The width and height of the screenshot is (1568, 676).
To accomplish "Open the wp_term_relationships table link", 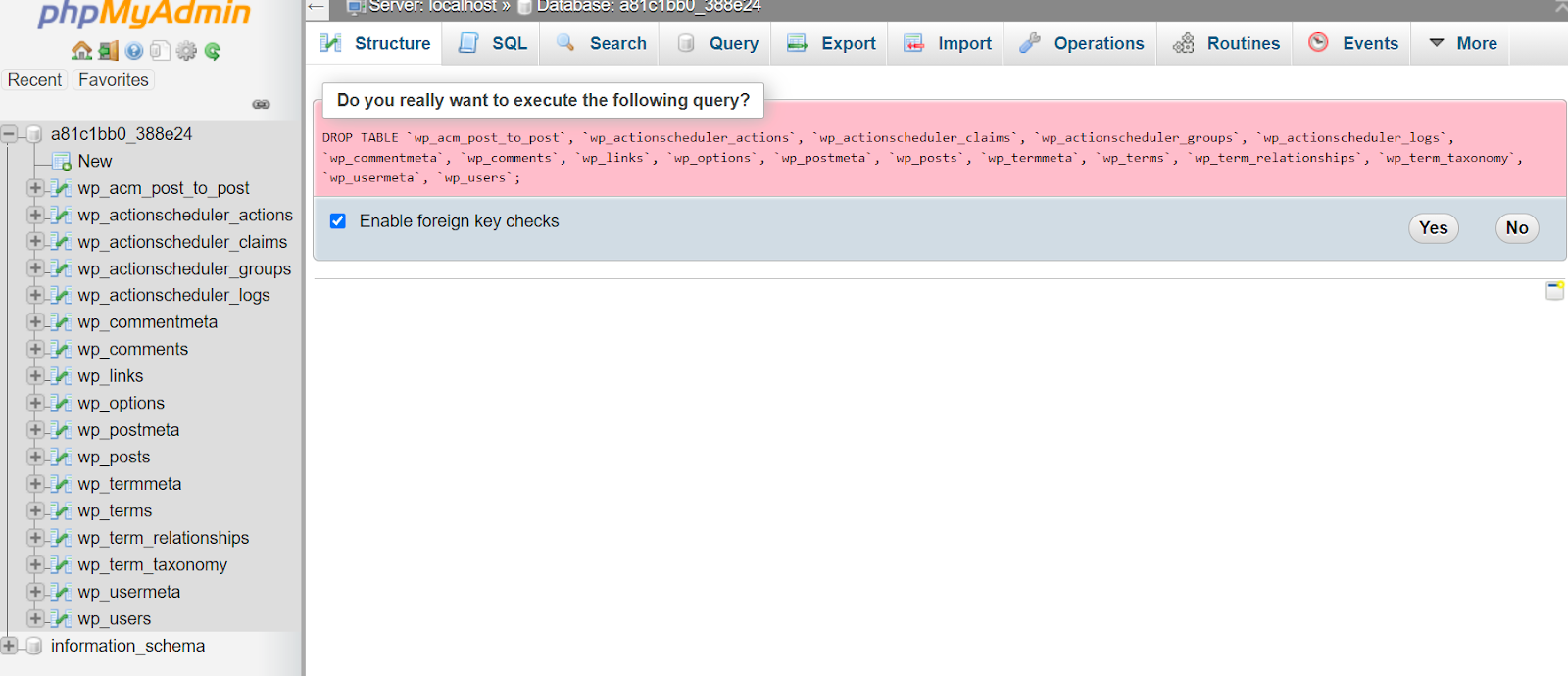I will [164, 538].
